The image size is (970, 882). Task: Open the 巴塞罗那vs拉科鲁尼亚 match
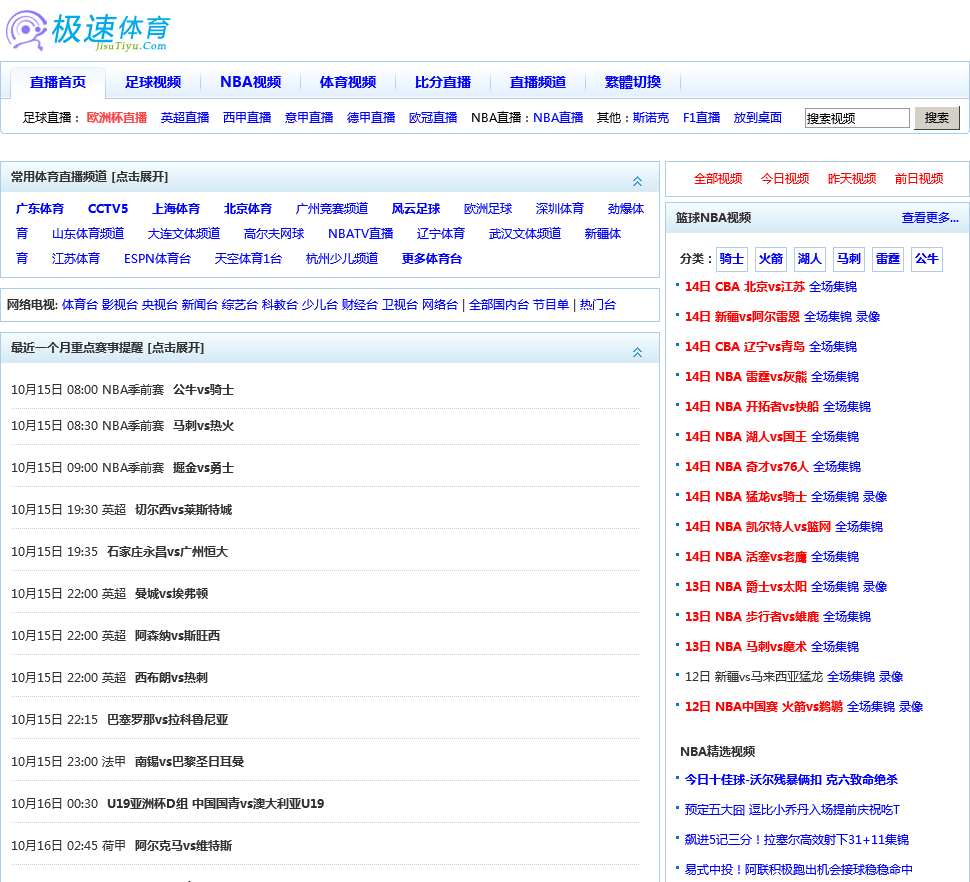167,719
